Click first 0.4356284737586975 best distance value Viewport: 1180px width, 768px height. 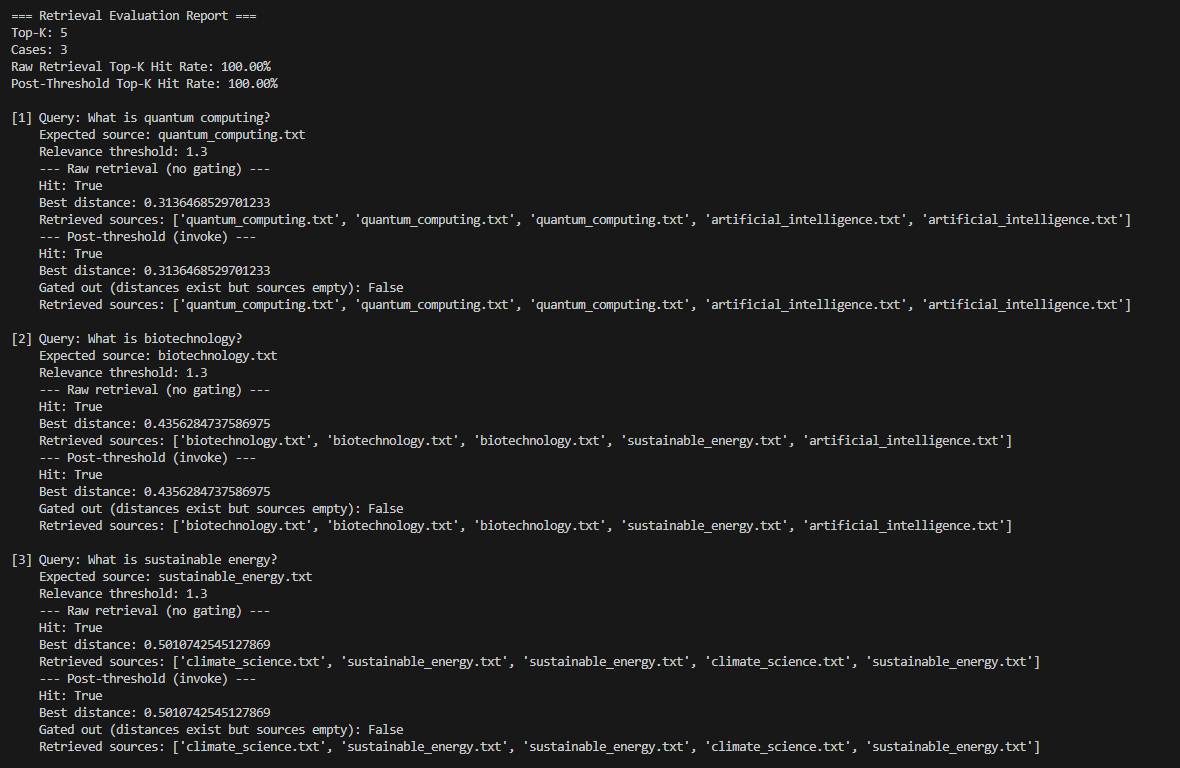click(x=207, y=423)
